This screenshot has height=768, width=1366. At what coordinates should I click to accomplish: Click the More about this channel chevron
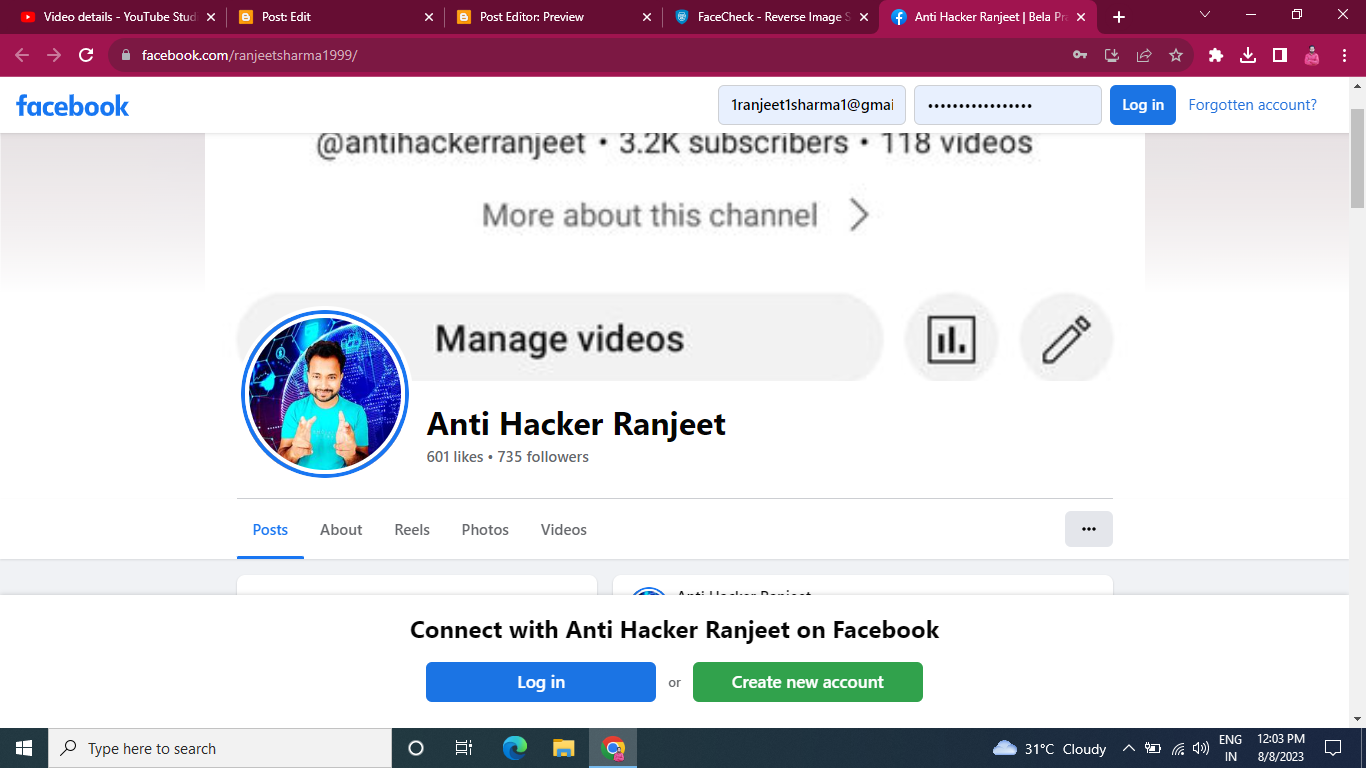(x=859, y=215)
